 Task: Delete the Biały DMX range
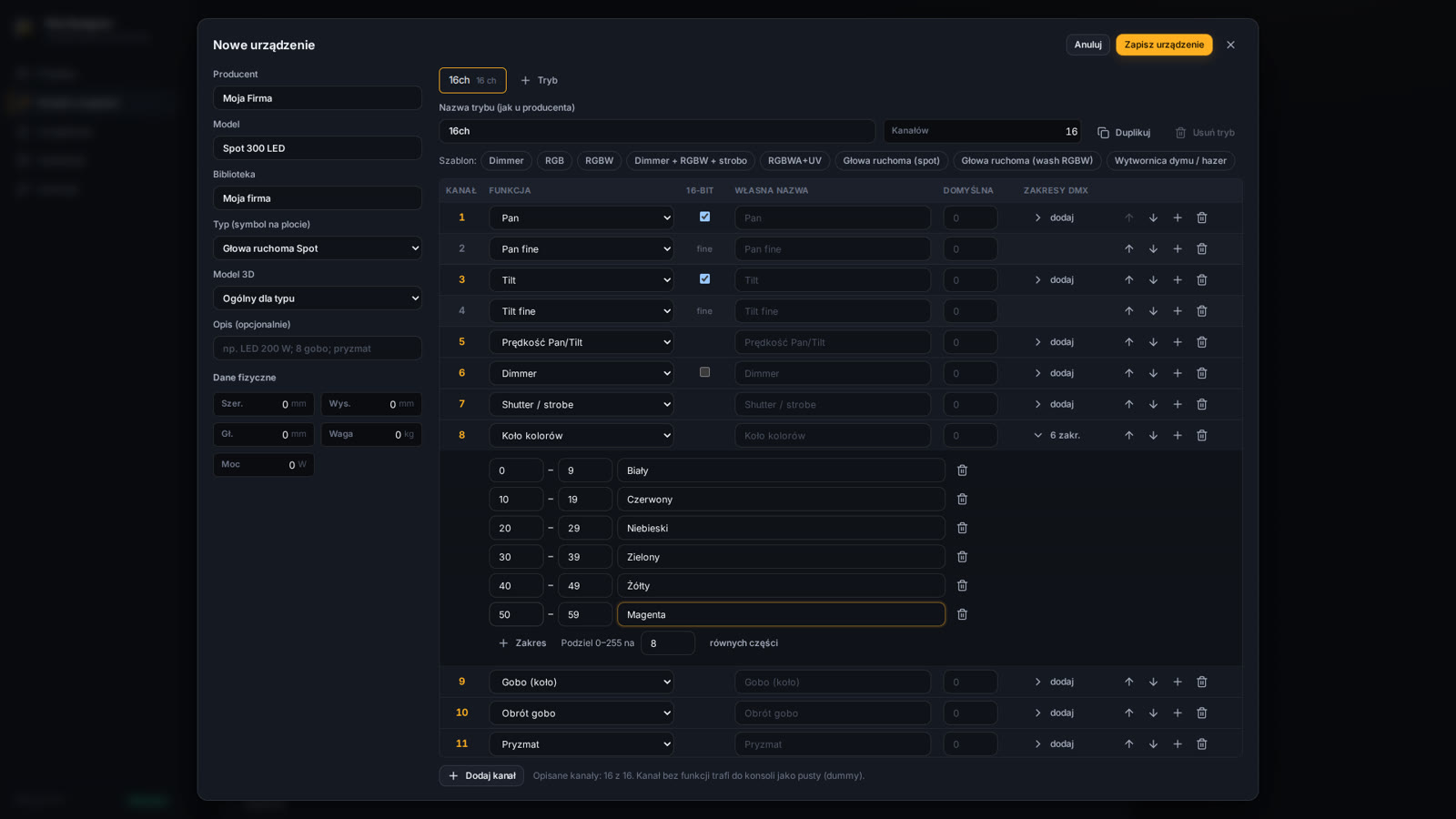(x=962, y=470)
